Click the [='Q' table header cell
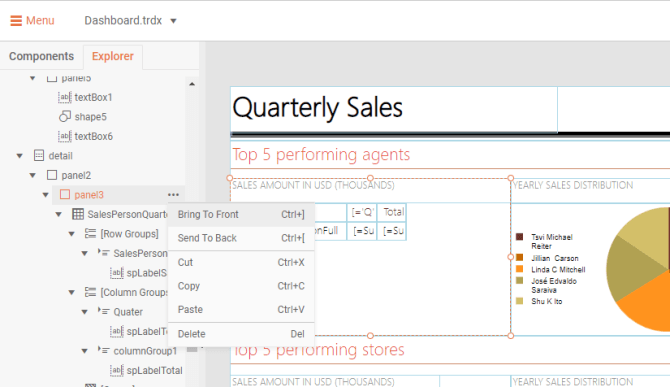The image size is (670, 387). 362,212
